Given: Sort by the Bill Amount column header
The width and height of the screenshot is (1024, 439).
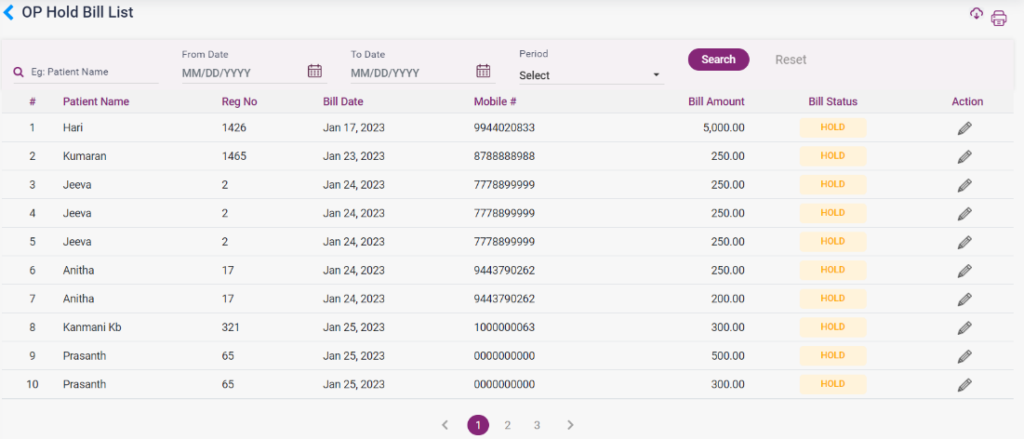Looking at the screenshot, I should (716, 101).
